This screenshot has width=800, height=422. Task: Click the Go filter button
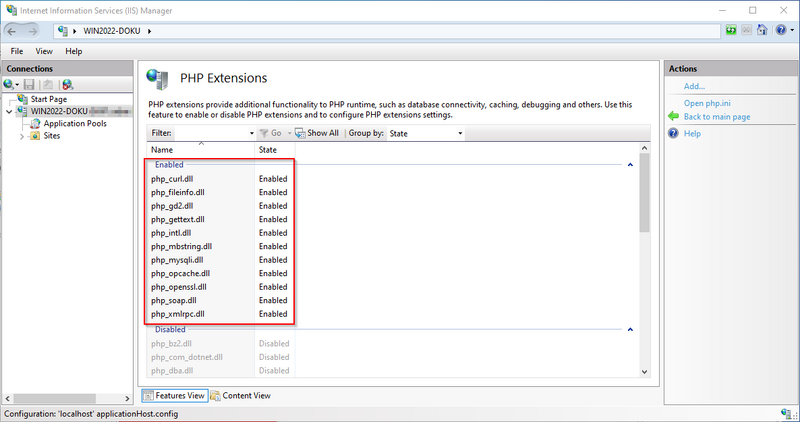(271, 133)
